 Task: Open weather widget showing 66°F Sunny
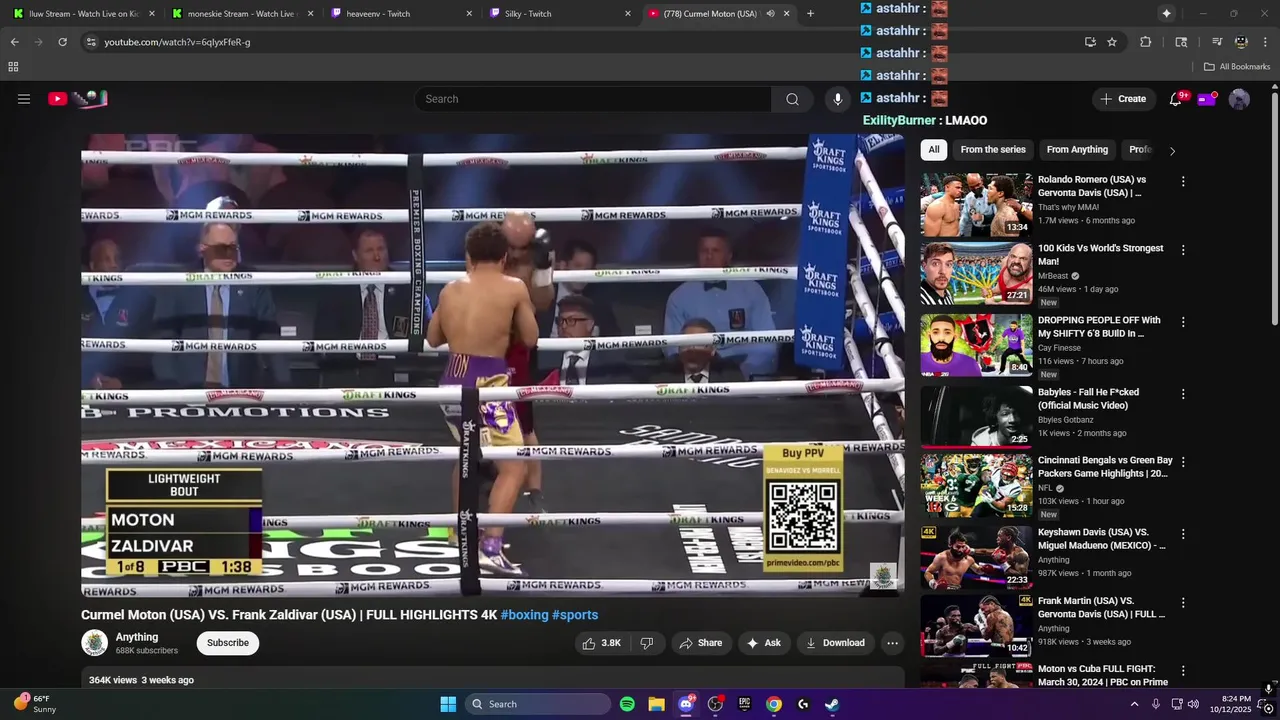coord(36,704)
